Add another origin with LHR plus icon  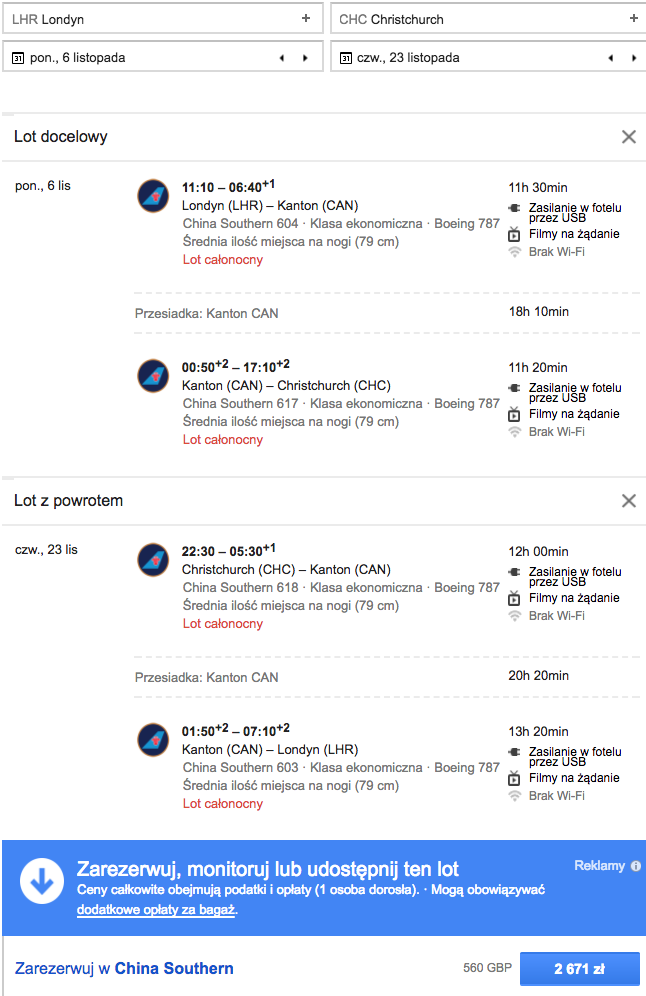306,18
